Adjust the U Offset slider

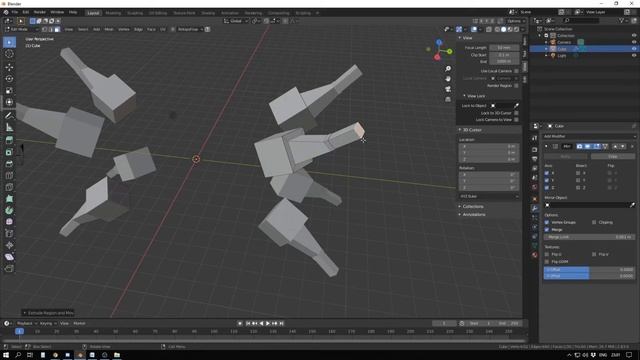pos(589,269)
